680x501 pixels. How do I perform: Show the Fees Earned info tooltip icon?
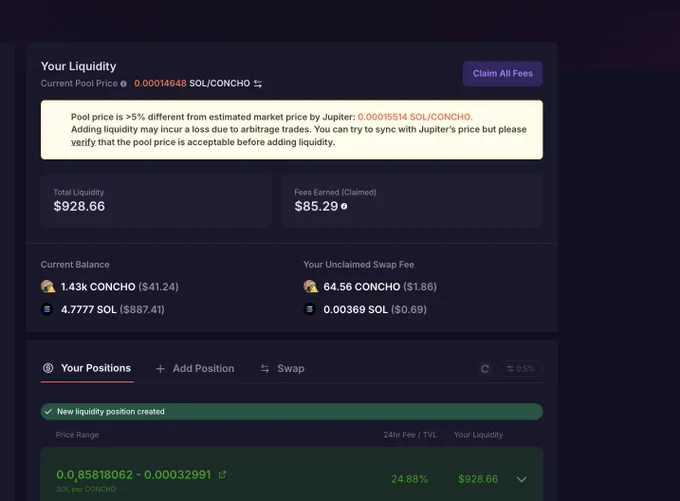[x=344, y=206]
